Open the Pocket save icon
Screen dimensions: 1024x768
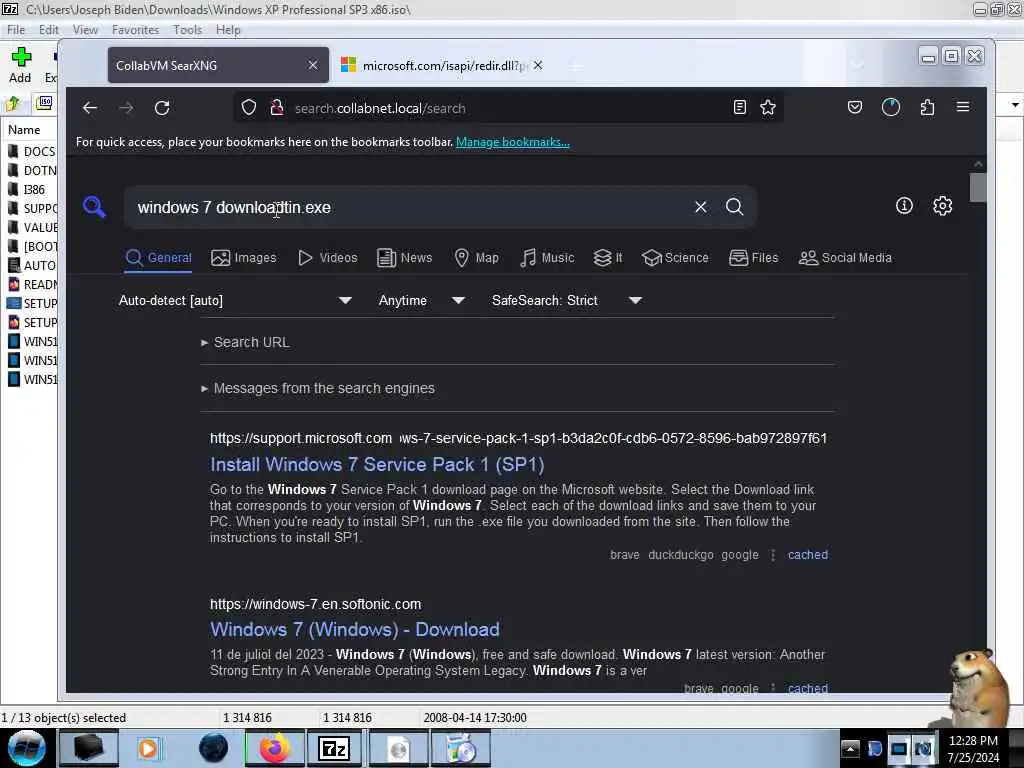tap(854, 107)
